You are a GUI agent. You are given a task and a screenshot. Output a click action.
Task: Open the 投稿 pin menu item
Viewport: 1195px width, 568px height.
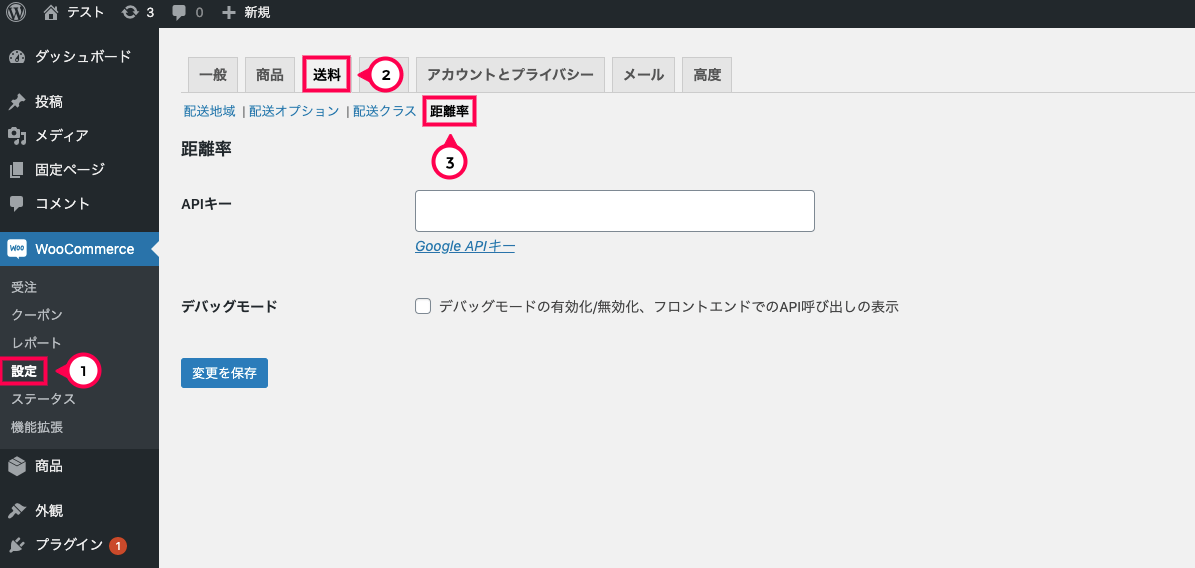click(x=48, y=101)
